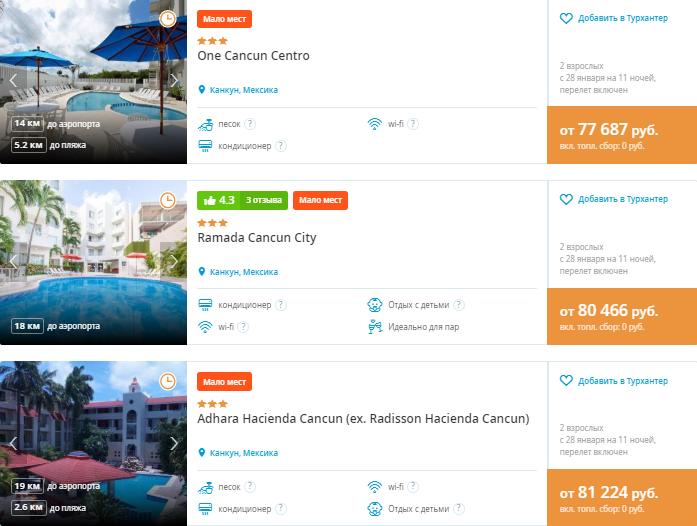
Task: Click air conditioner icon for Adhara Hacienda Cancun
Action: 205,509
